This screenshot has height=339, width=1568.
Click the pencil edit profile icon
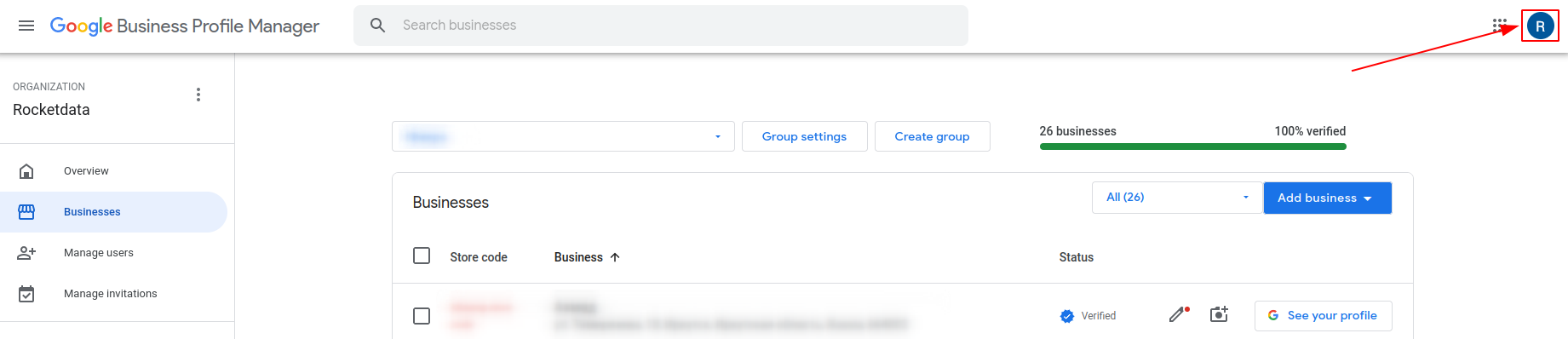[x=1179, y=314]
